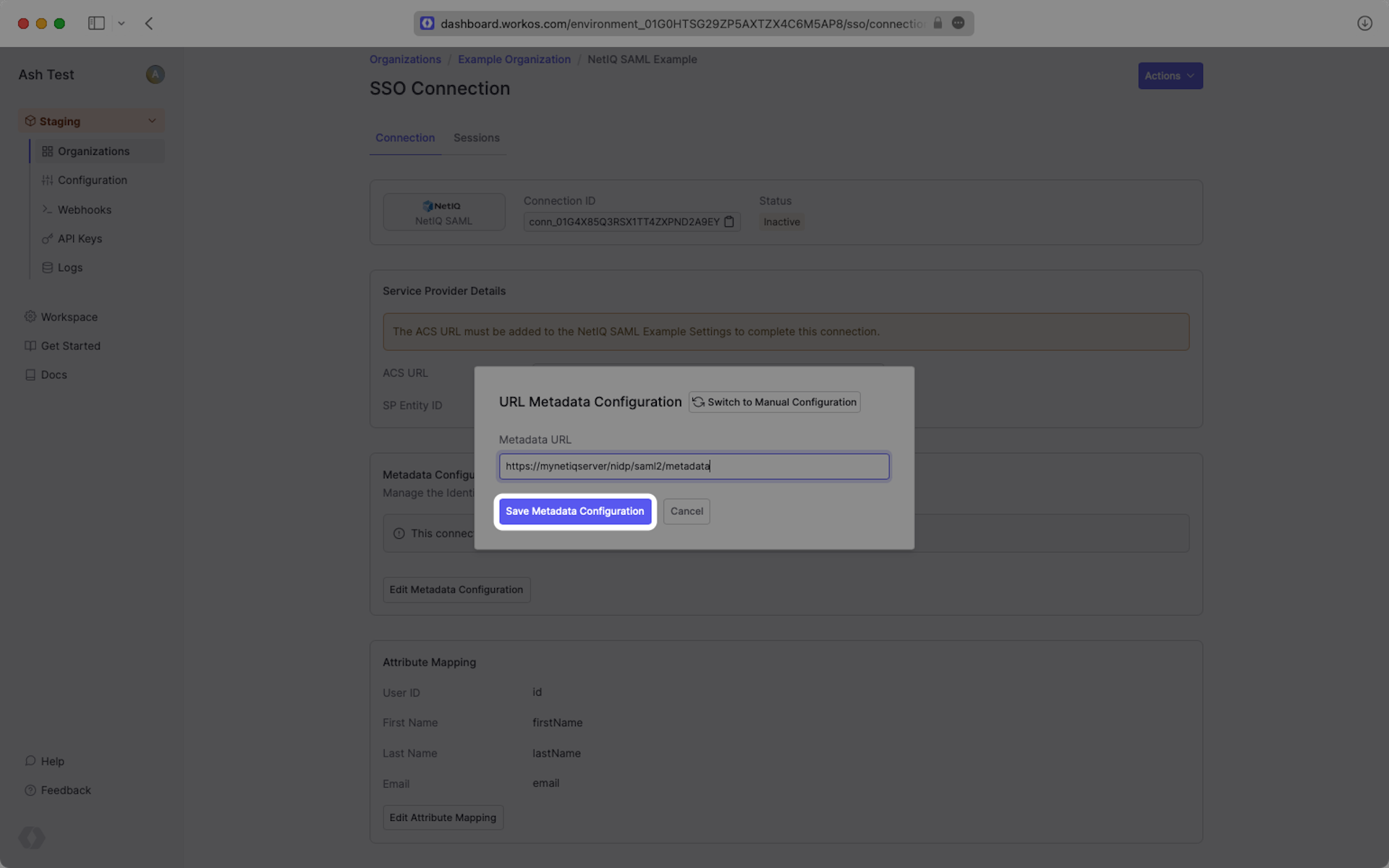Copy the Connection ID with clipboard icon
The height and width of the screenshot is (868, 1389).
coord(729,222)
